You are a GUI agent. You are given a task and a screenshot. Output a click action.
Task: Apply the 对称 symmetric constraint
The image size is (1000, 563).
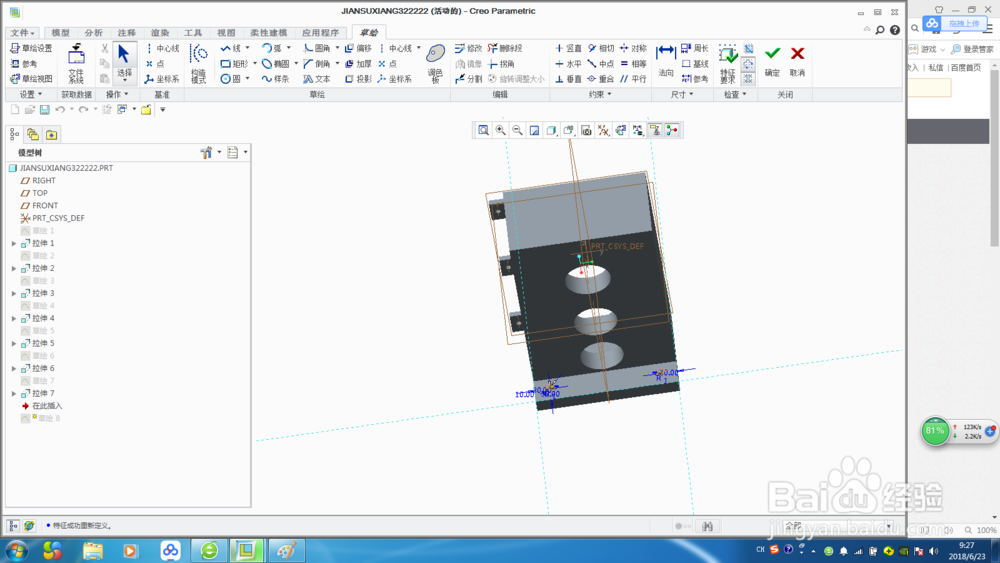point(633,48)
